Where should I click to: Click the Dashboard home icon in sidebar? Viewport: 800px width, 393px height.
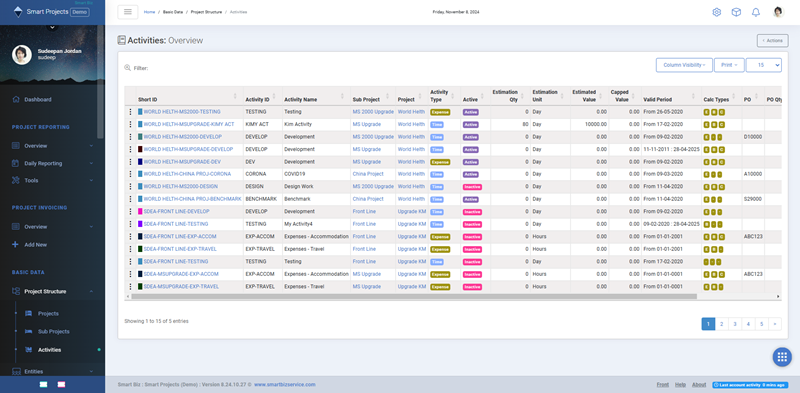16,100
